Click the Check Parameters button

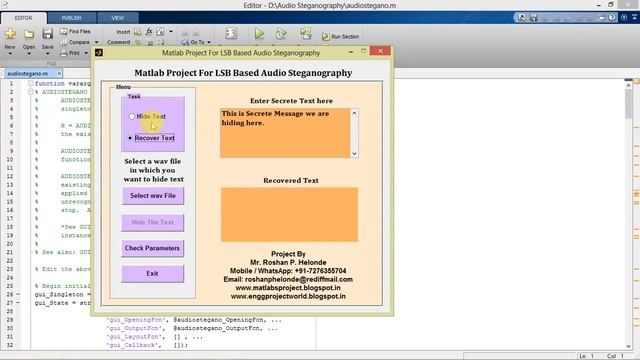pos(152,248)
